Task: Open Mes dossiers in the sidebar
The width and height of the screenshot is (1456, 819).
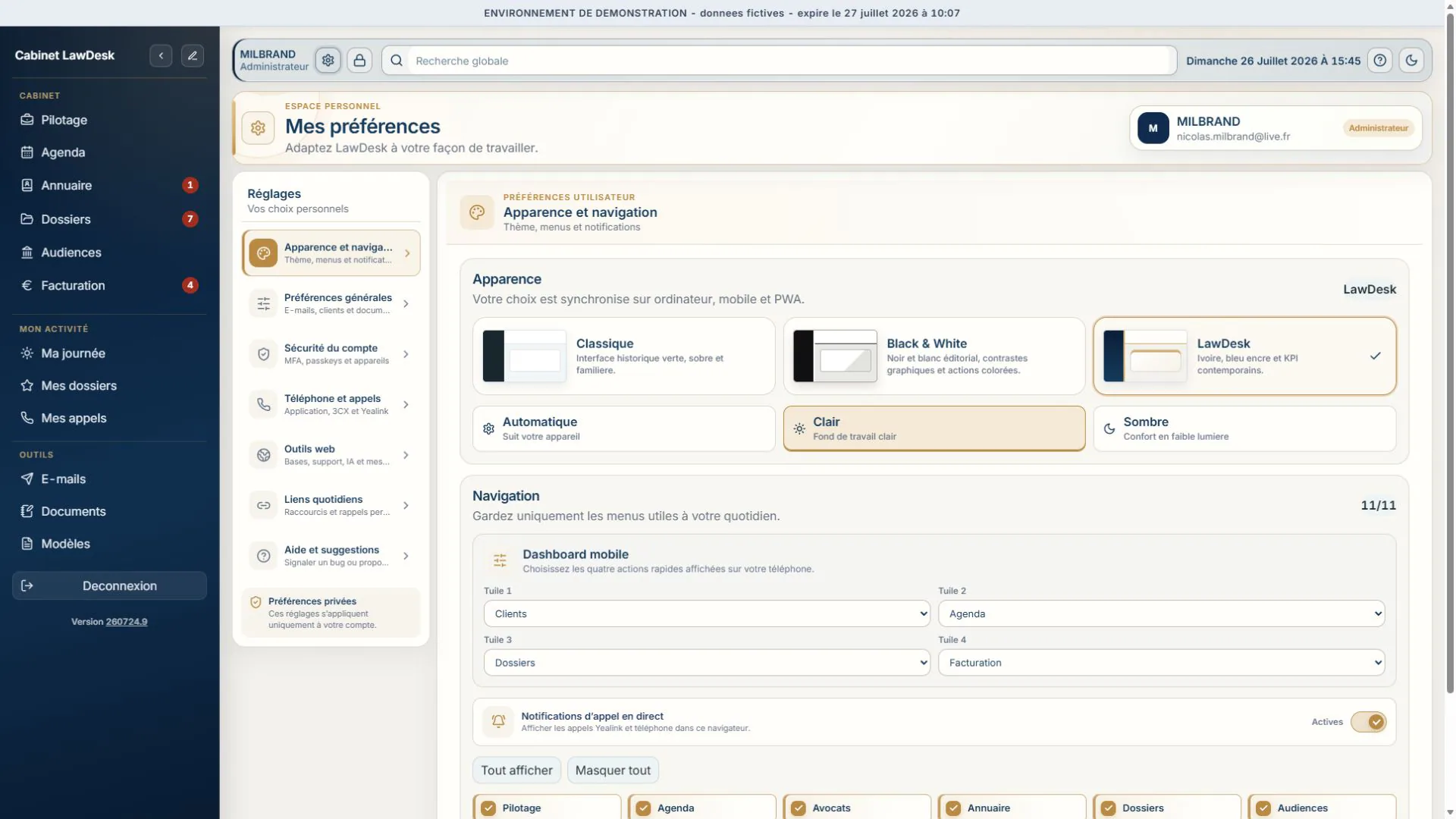Action: click(109, 385)
